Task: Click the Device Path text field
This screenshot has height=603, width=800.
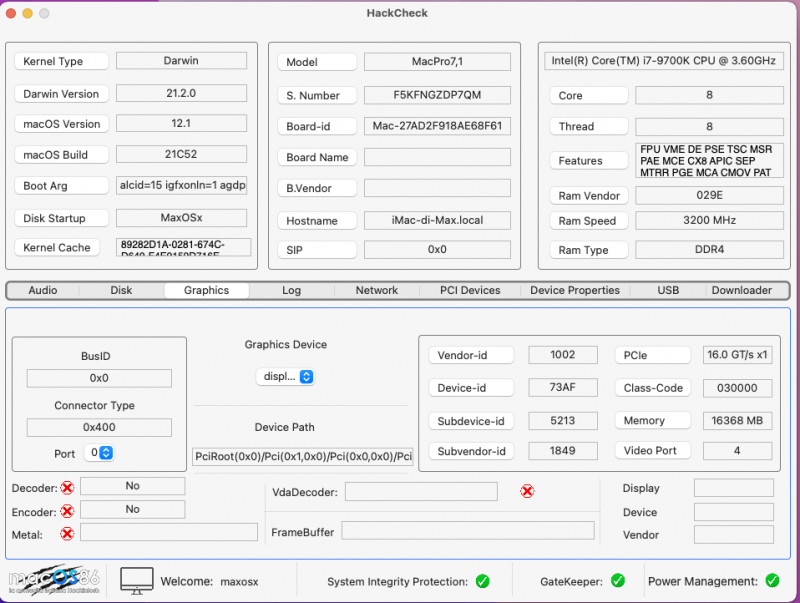Action: click(303, 457)
